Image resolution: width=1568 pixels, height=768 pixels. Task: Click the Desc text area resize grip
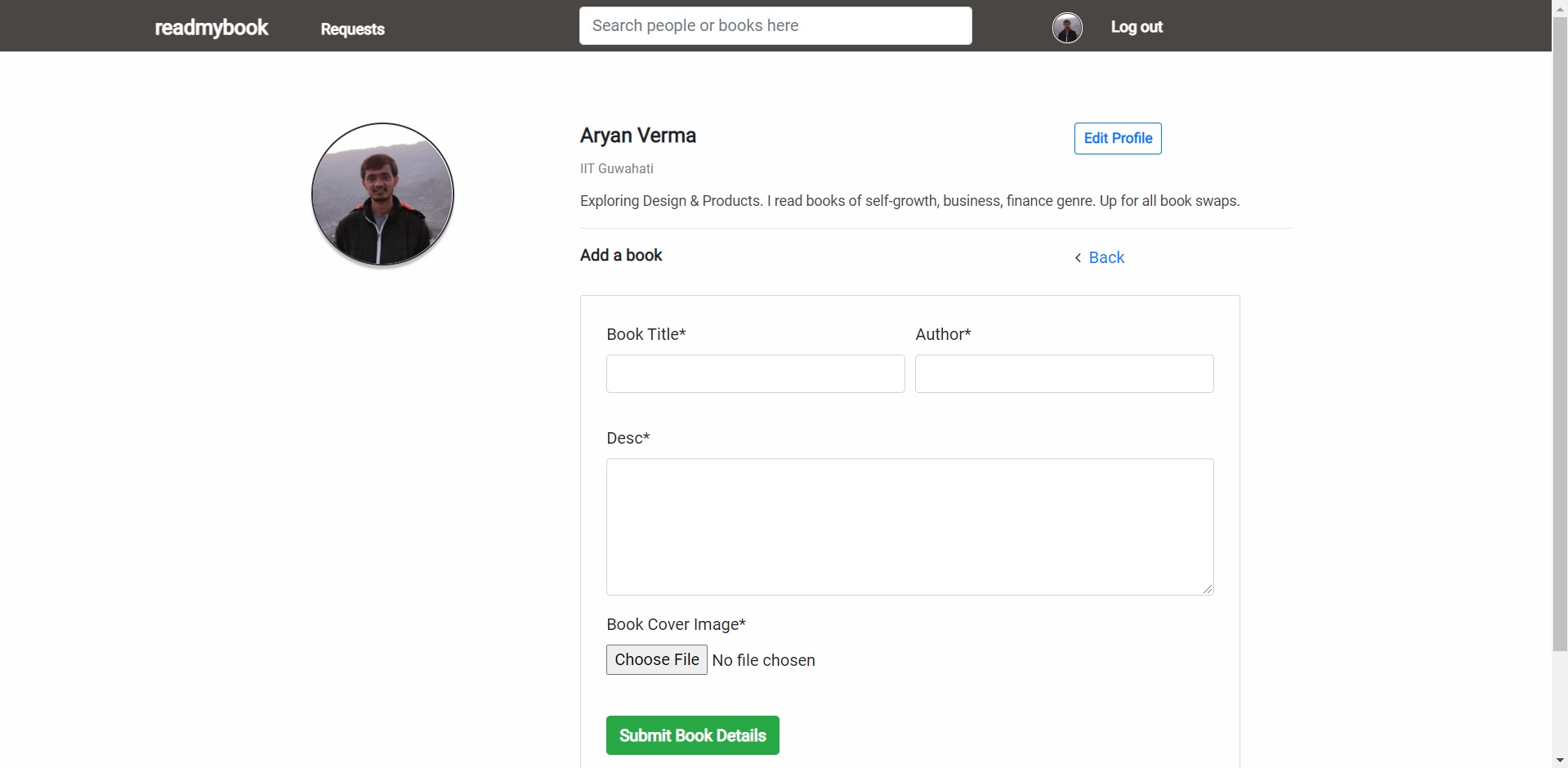pyautogui.click(x=1208, y=589)
